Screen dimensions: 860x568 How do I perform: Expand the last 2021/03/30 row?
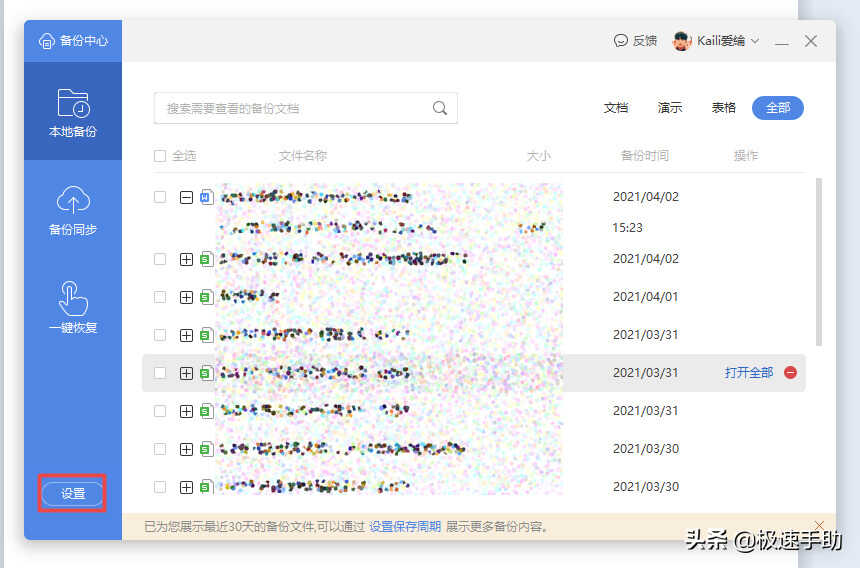tap(186, 487)
